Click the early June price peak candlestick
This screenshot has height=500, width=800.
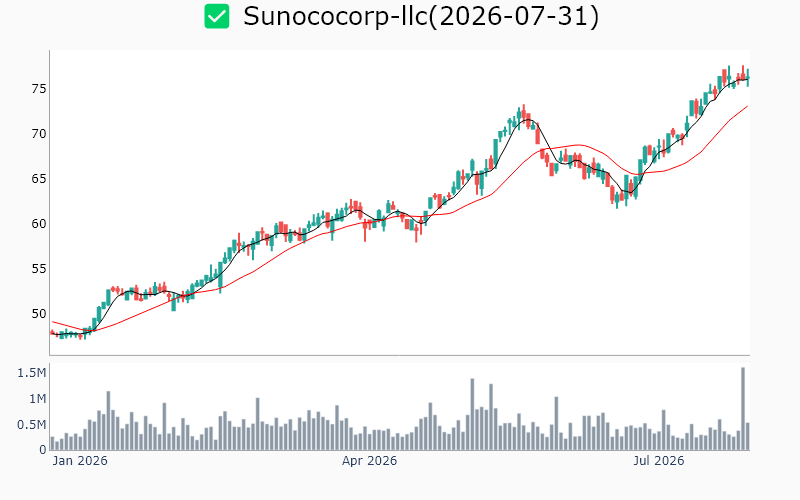523,113
